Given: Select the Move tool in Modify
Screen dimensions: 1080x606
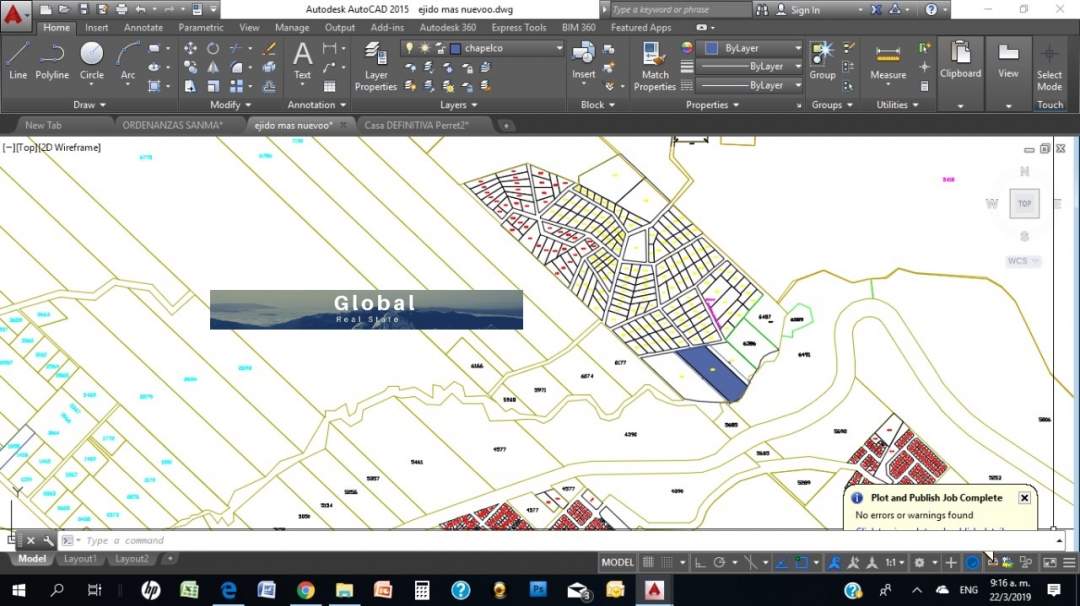Looking at the screenshot, I should (190, 48).
